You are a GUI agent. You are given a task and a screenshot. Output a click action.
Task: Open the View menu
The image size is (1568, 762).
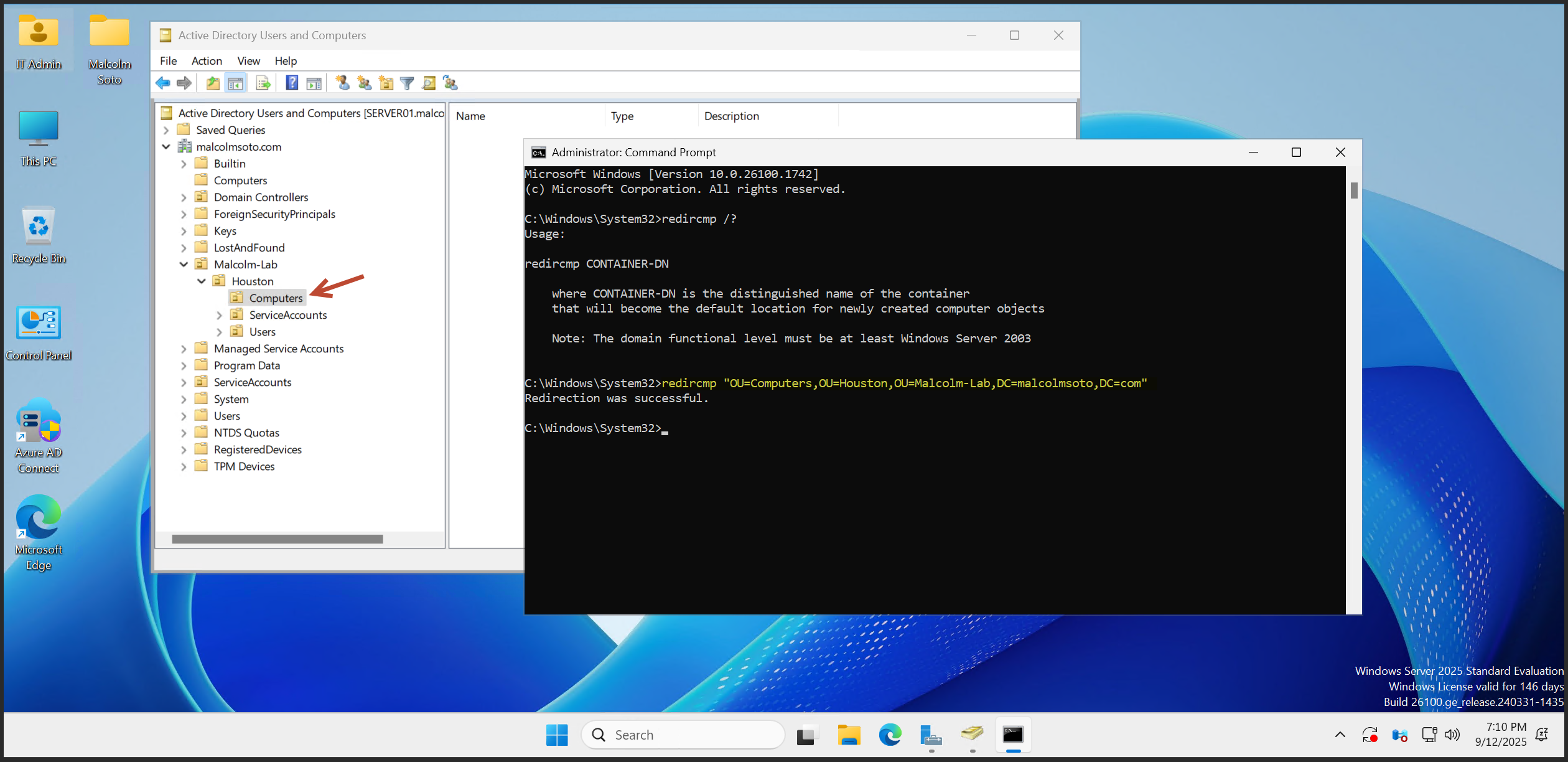coord(248,61)
